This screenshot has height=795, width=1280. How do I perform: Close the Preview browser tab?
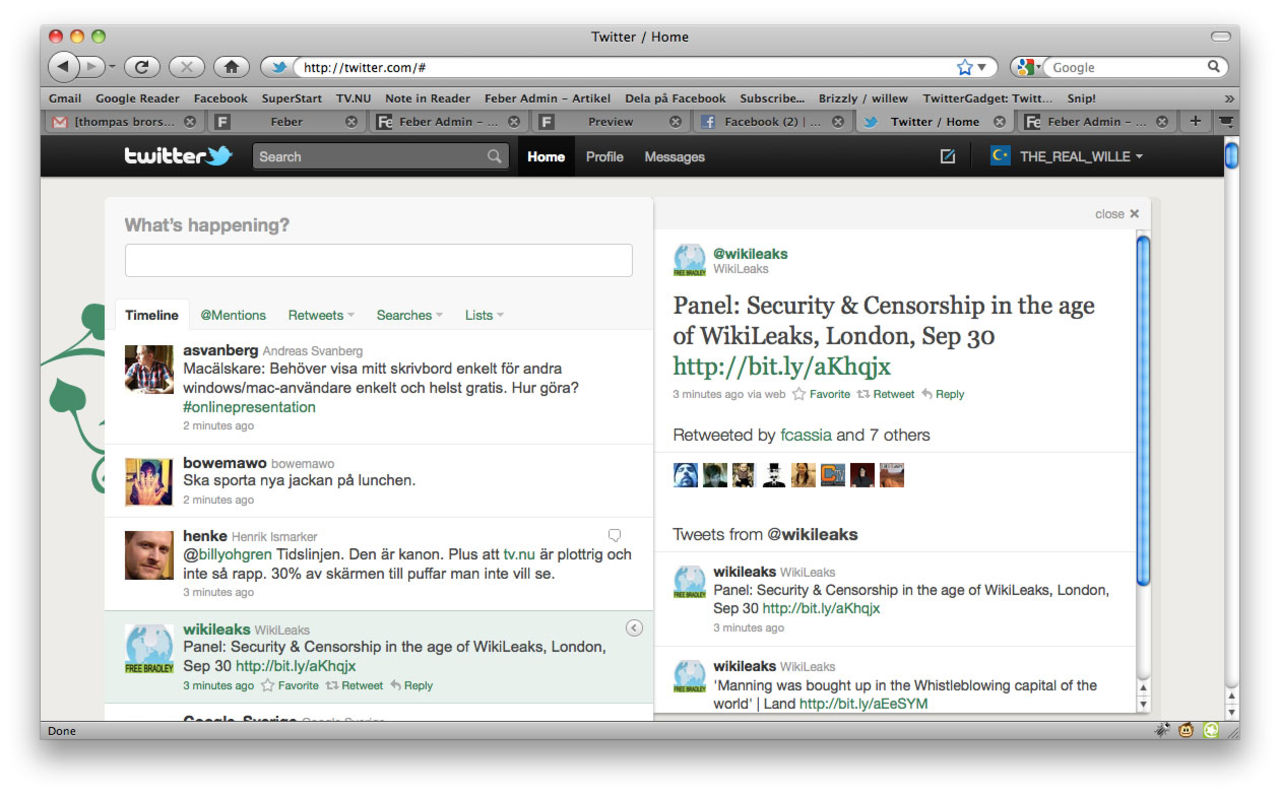(675, 122)
